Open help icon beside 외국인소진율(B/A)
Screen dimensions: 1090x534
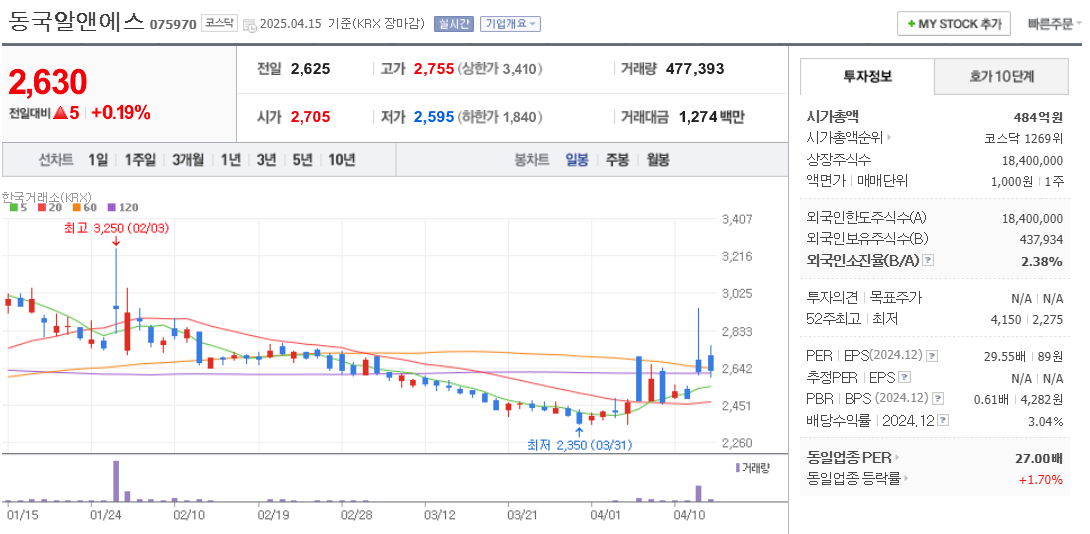[928, 261]
